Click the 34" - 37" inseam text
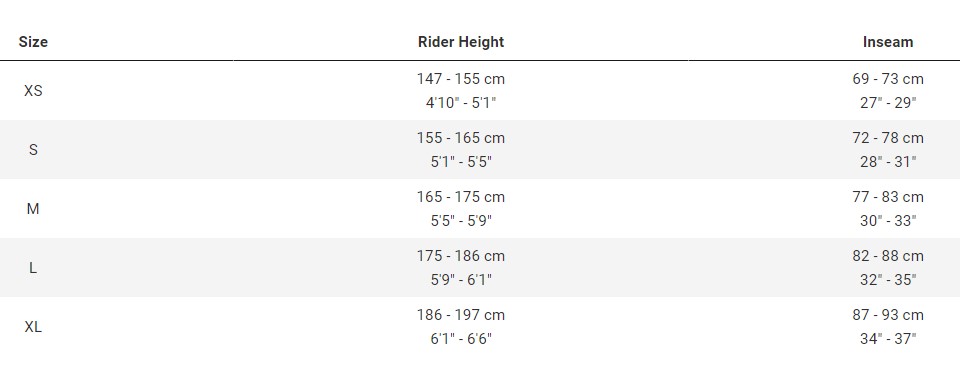The height and width of the screenshot is (388, 960). coord(888,338)
